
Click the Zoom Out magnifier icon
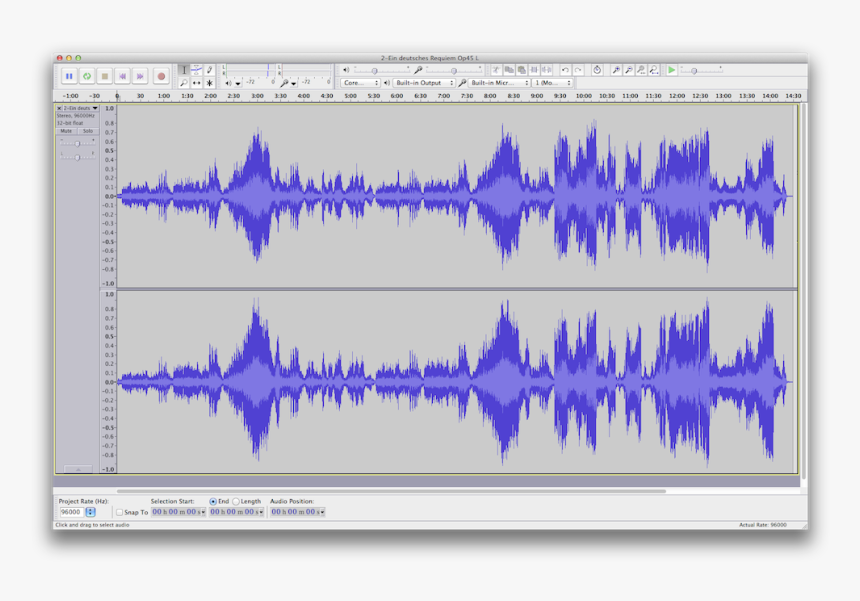tap(629, 70)
